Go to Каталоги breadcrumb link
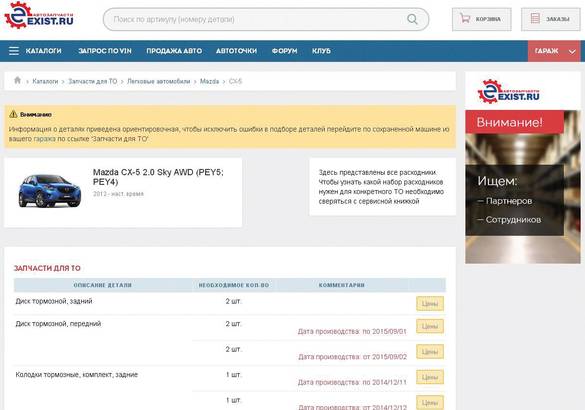The height and width of the screenshot is (410, 585). click(45, 81)
